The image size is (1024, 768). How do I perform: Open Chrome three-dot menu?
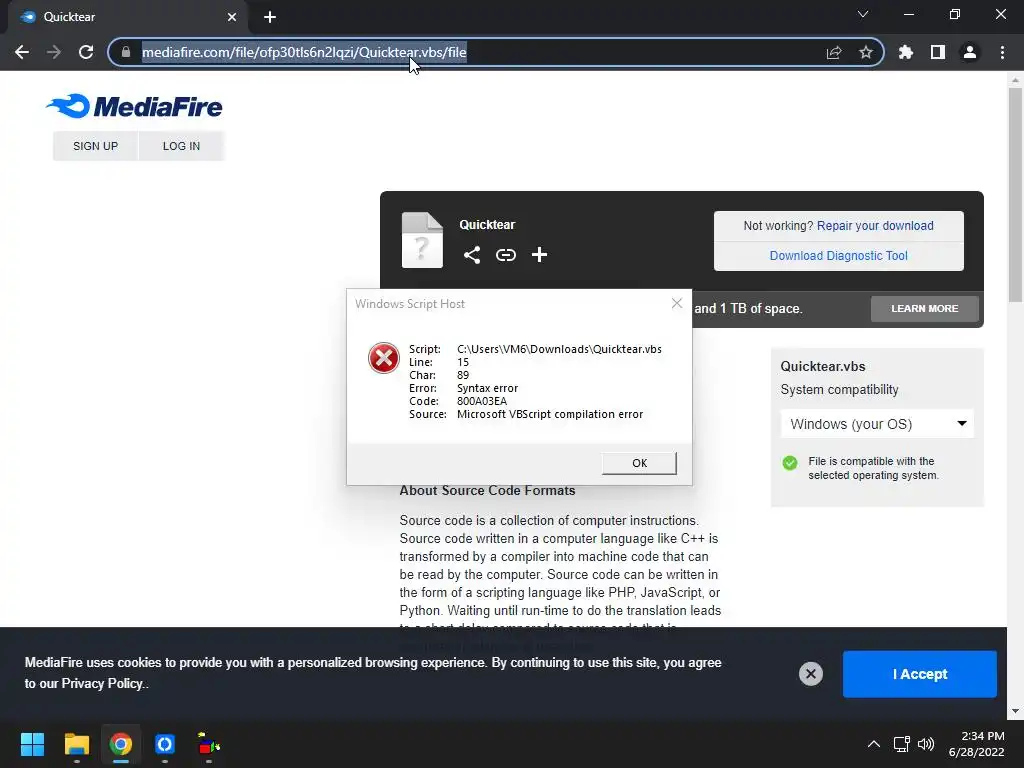(1002, 52)
